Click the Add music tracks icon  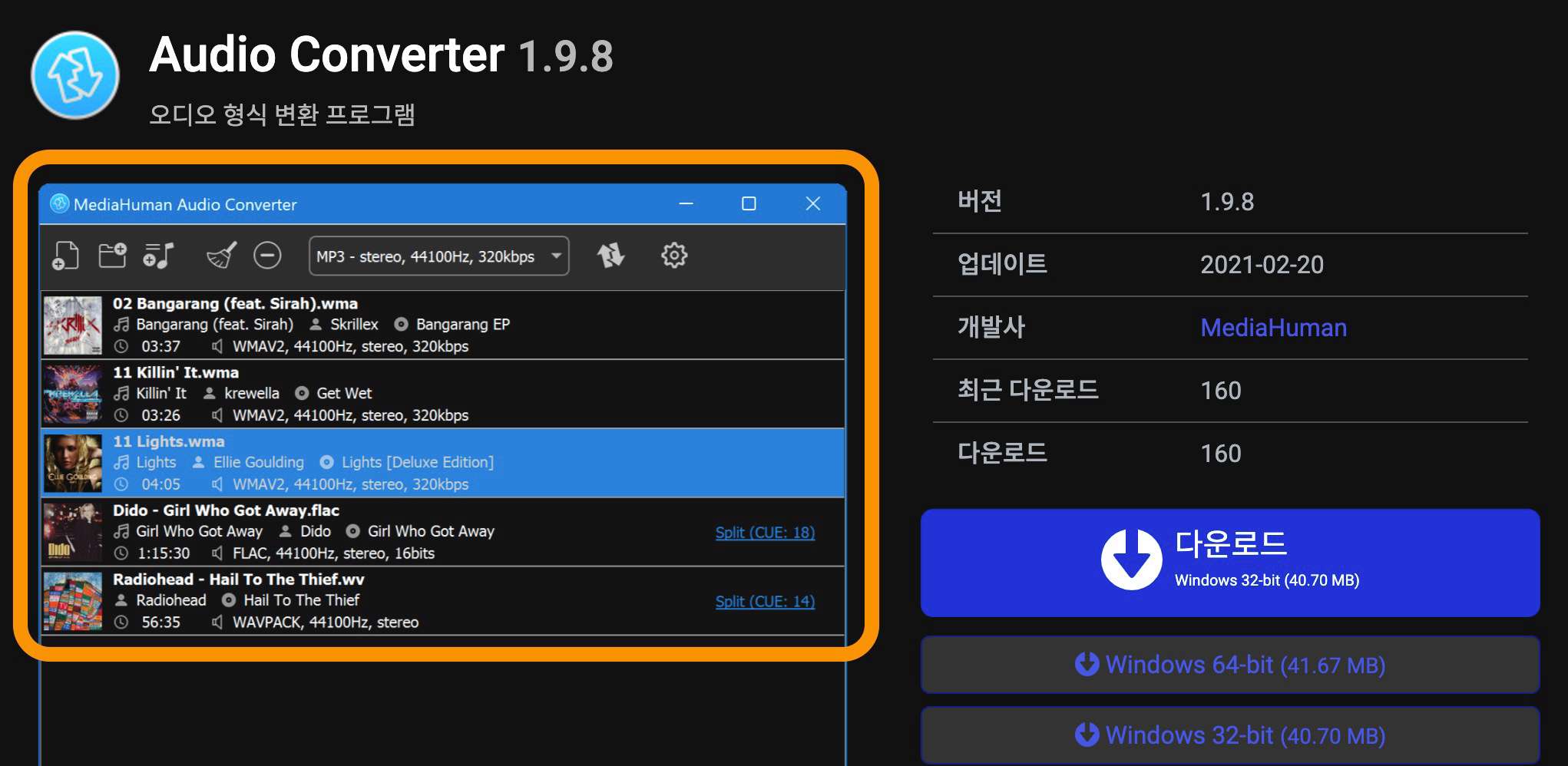point(159,256)
